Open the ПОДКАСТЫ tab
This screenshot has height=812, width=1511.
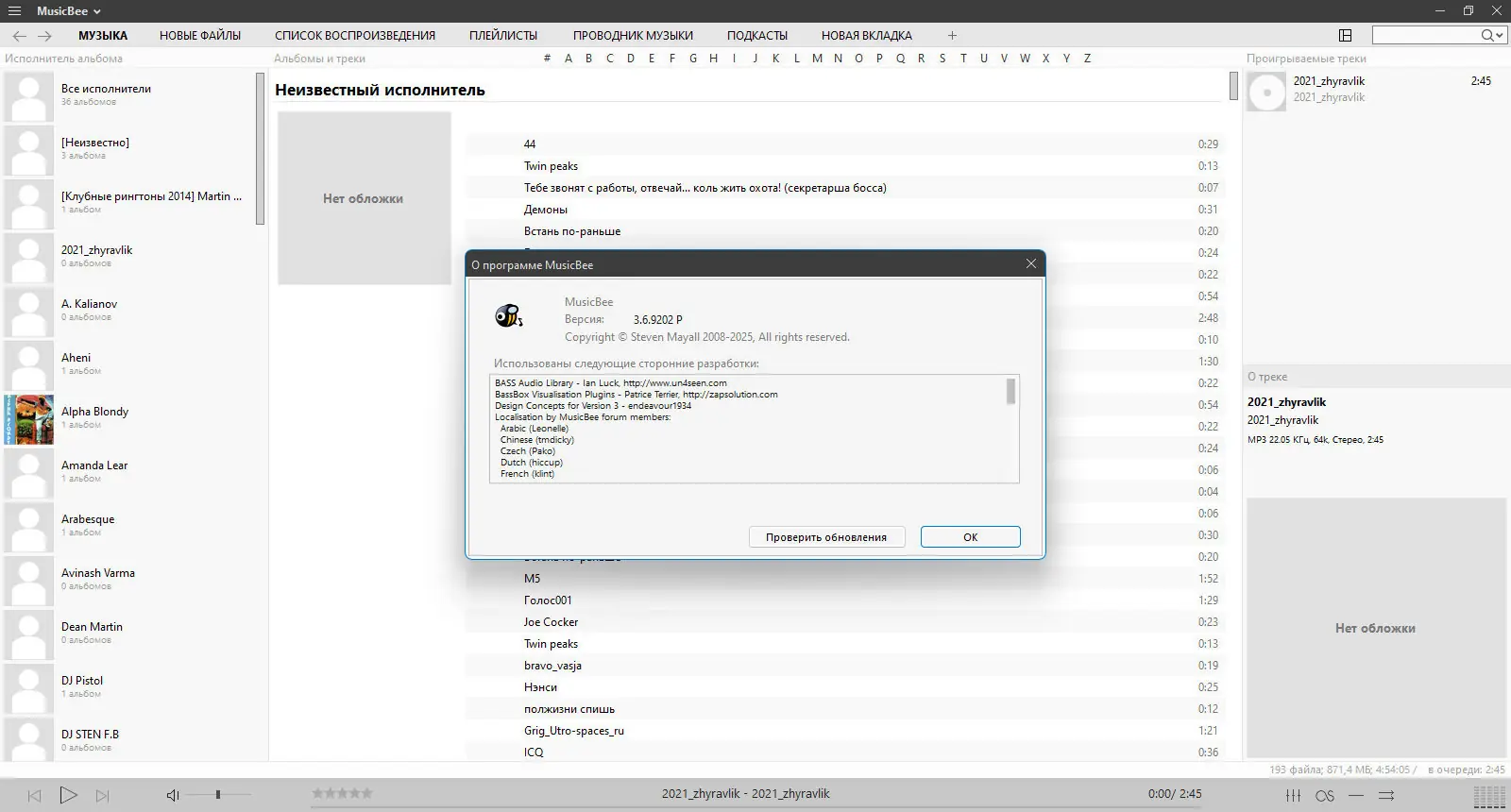757,36
